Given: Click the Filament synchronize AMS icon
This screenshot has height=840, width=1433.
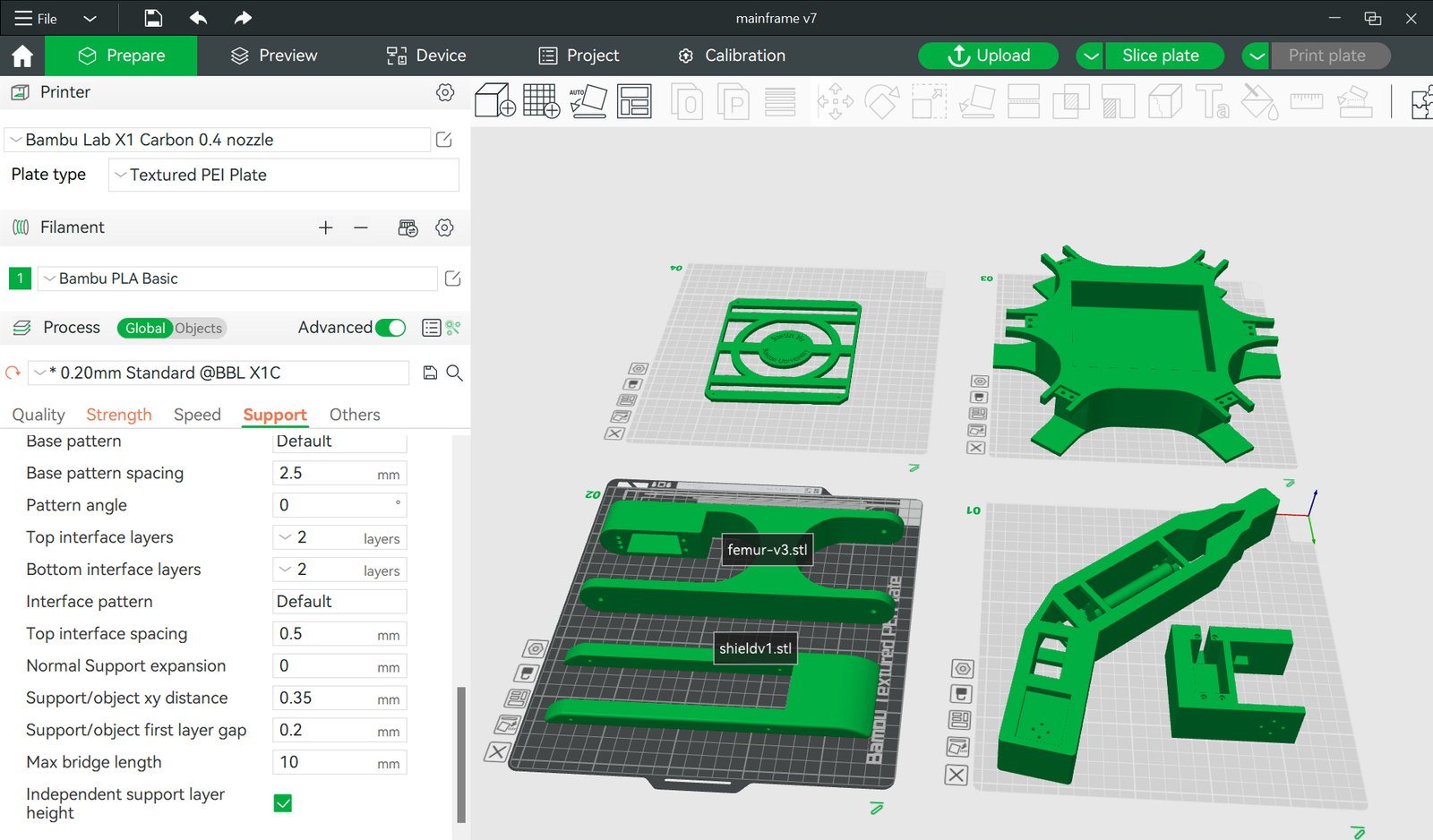Looking at the screenshot, I should click(408, 227).
